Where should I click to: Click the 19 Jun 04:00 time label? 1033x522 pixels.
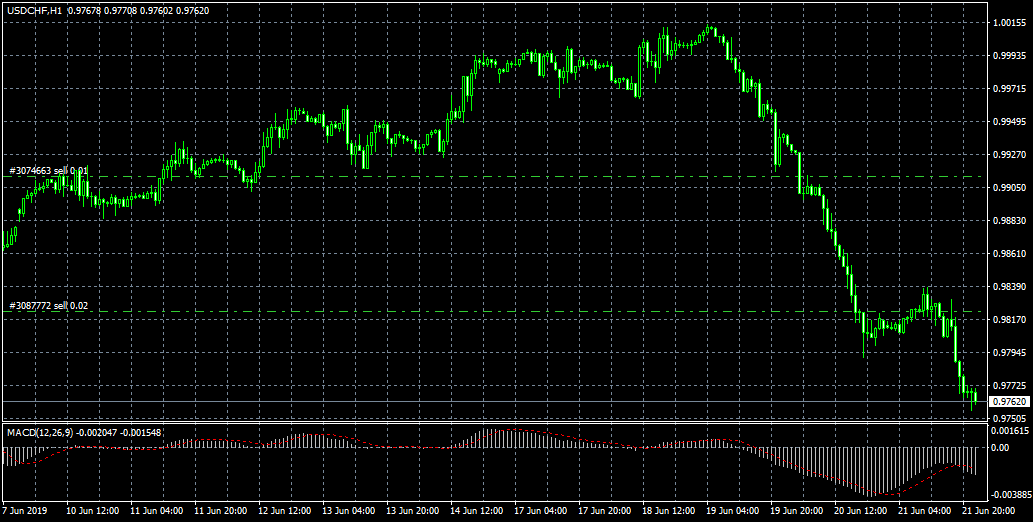733,510
